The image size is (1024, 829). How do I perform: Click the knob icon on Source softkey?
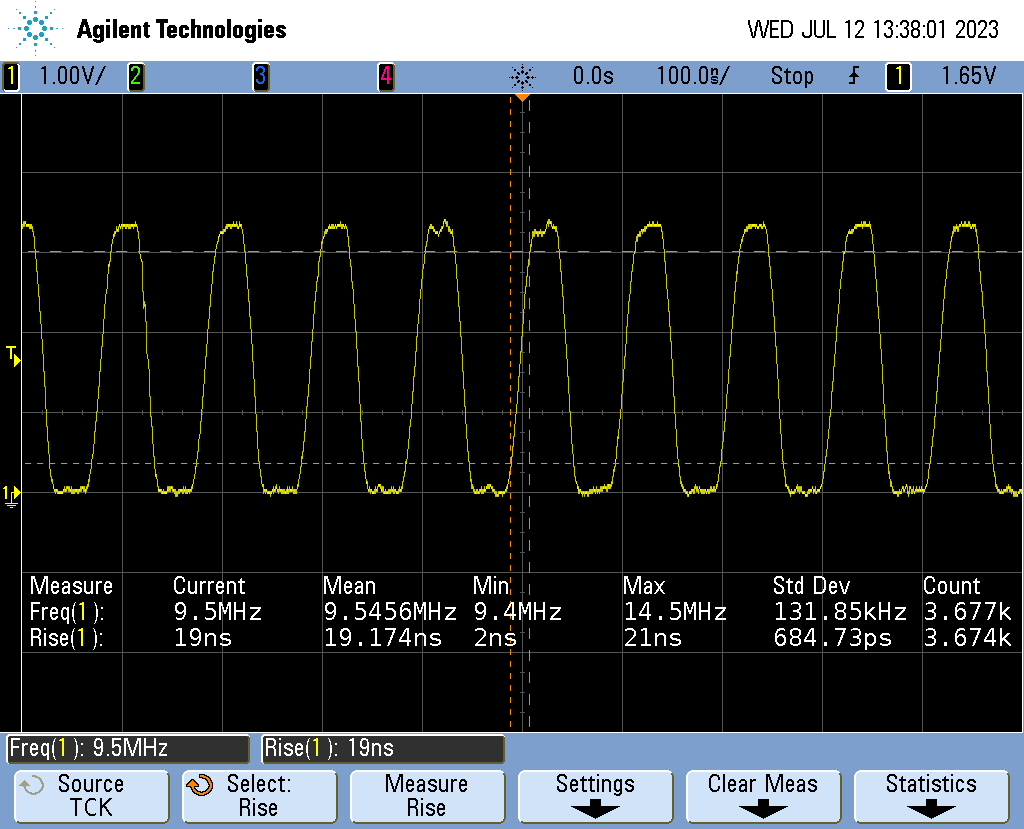click(31, 785)
